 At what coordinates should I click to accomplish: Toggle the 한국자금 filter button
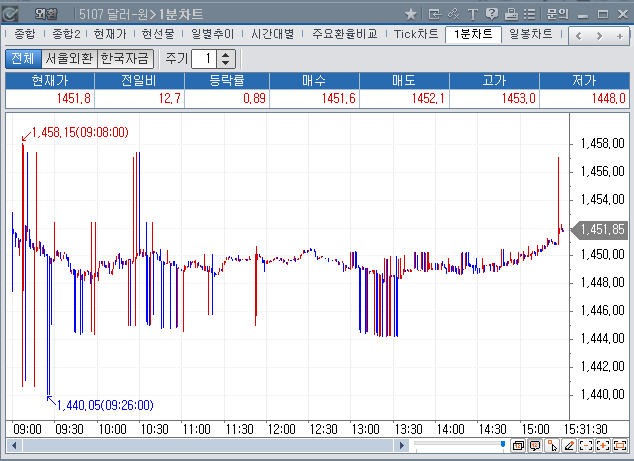[125, 59]
